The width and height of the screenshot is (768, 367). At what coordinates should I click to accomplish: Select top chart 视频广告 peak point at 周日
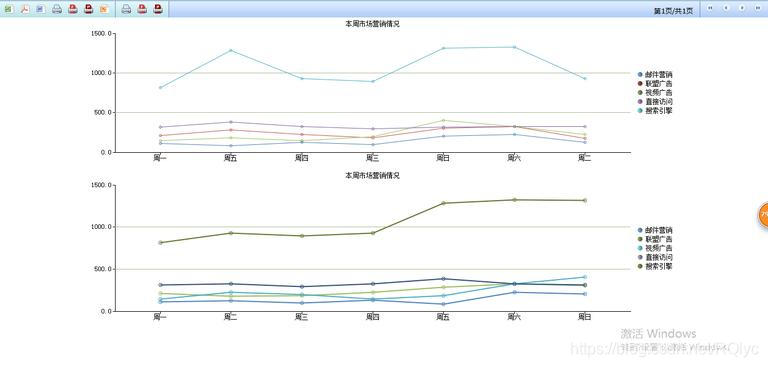point(443,121)
